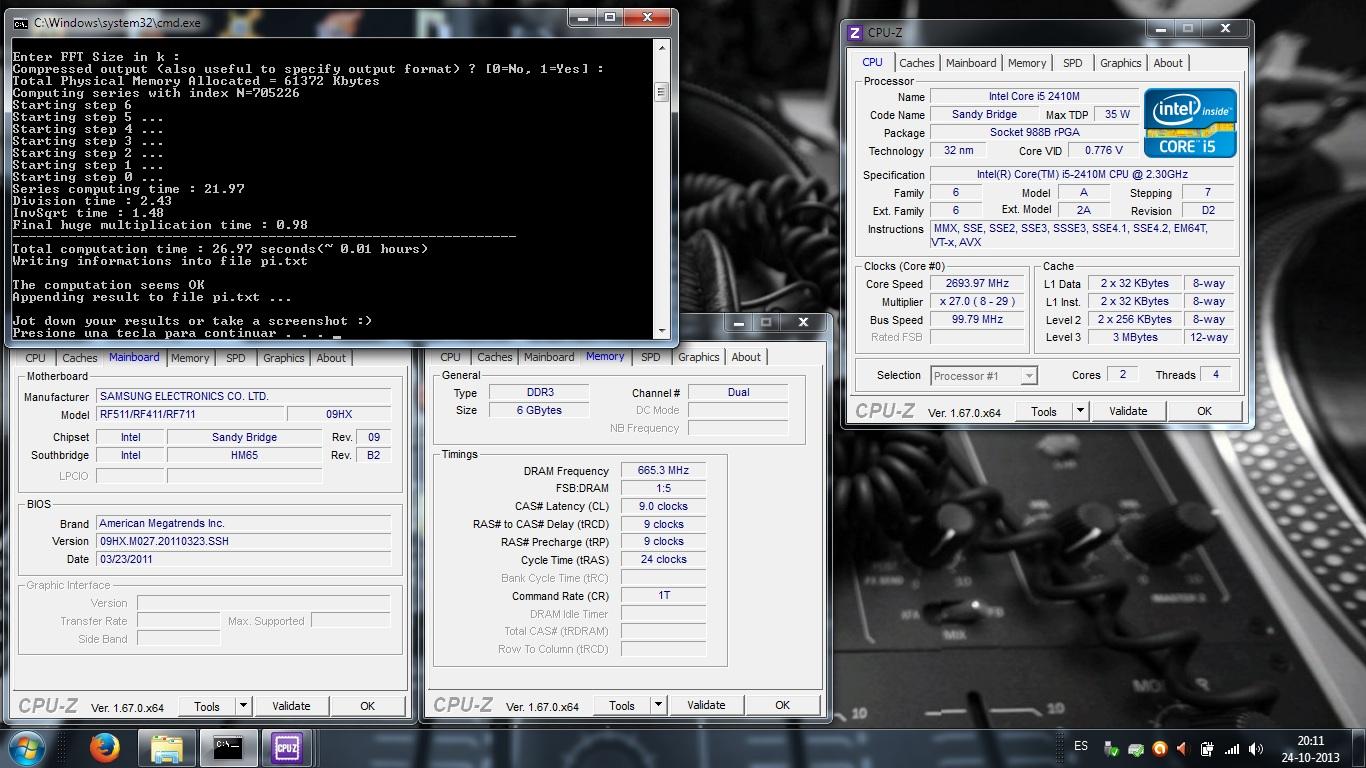Launch Firefox from the taskbar
Screen dimensions: 1366x768
coord(104,747)
